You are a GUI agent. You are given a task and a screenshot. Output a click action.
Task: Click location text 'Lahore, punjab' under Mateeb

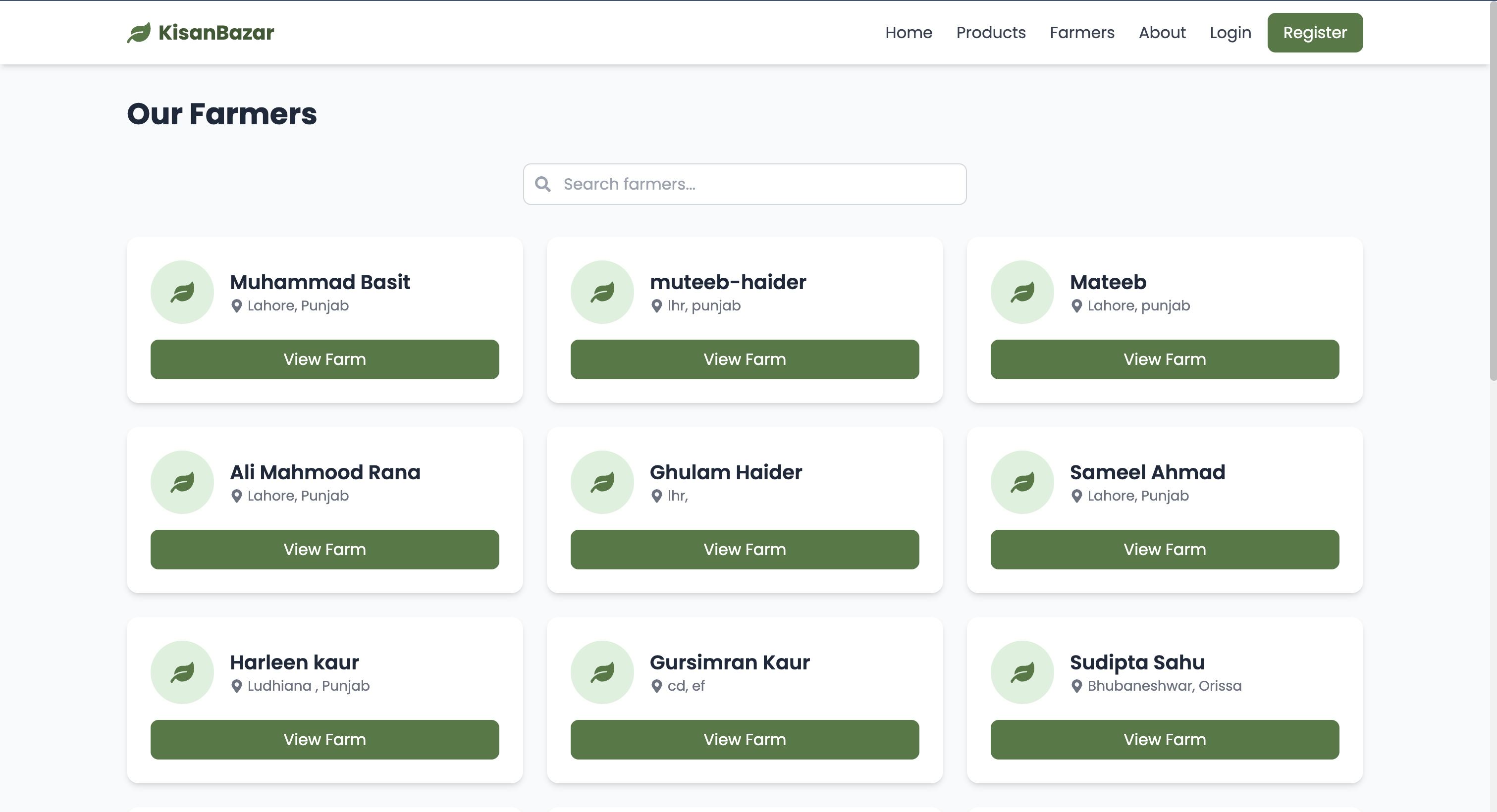(1138, 306)
